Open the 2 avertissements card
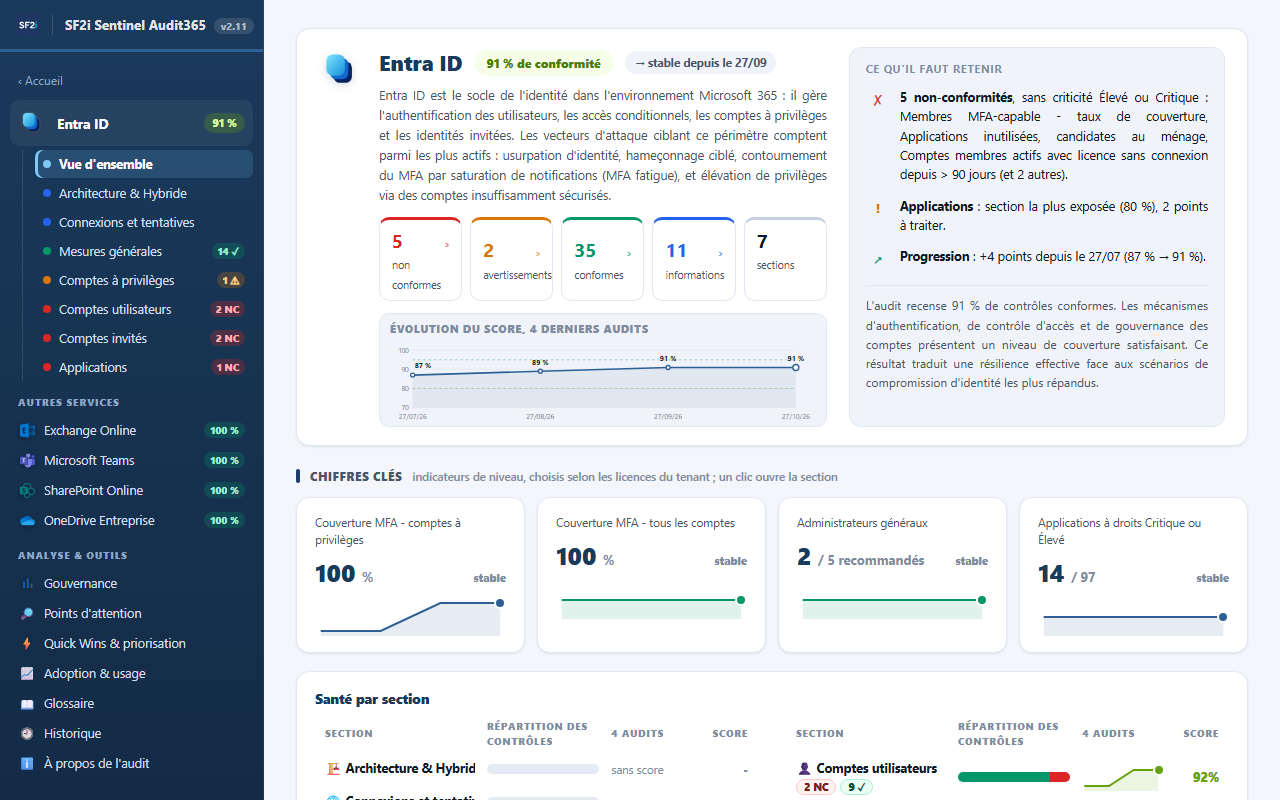This screenshot has width=1280, height=800. coord(511,259)
